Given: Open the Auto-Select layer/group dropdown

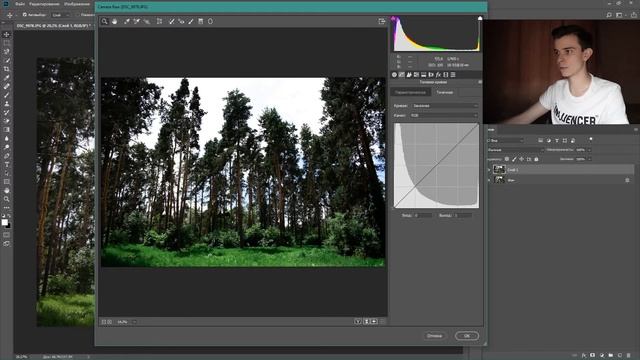Looking at the screenshot, I should tap(61, 15).
